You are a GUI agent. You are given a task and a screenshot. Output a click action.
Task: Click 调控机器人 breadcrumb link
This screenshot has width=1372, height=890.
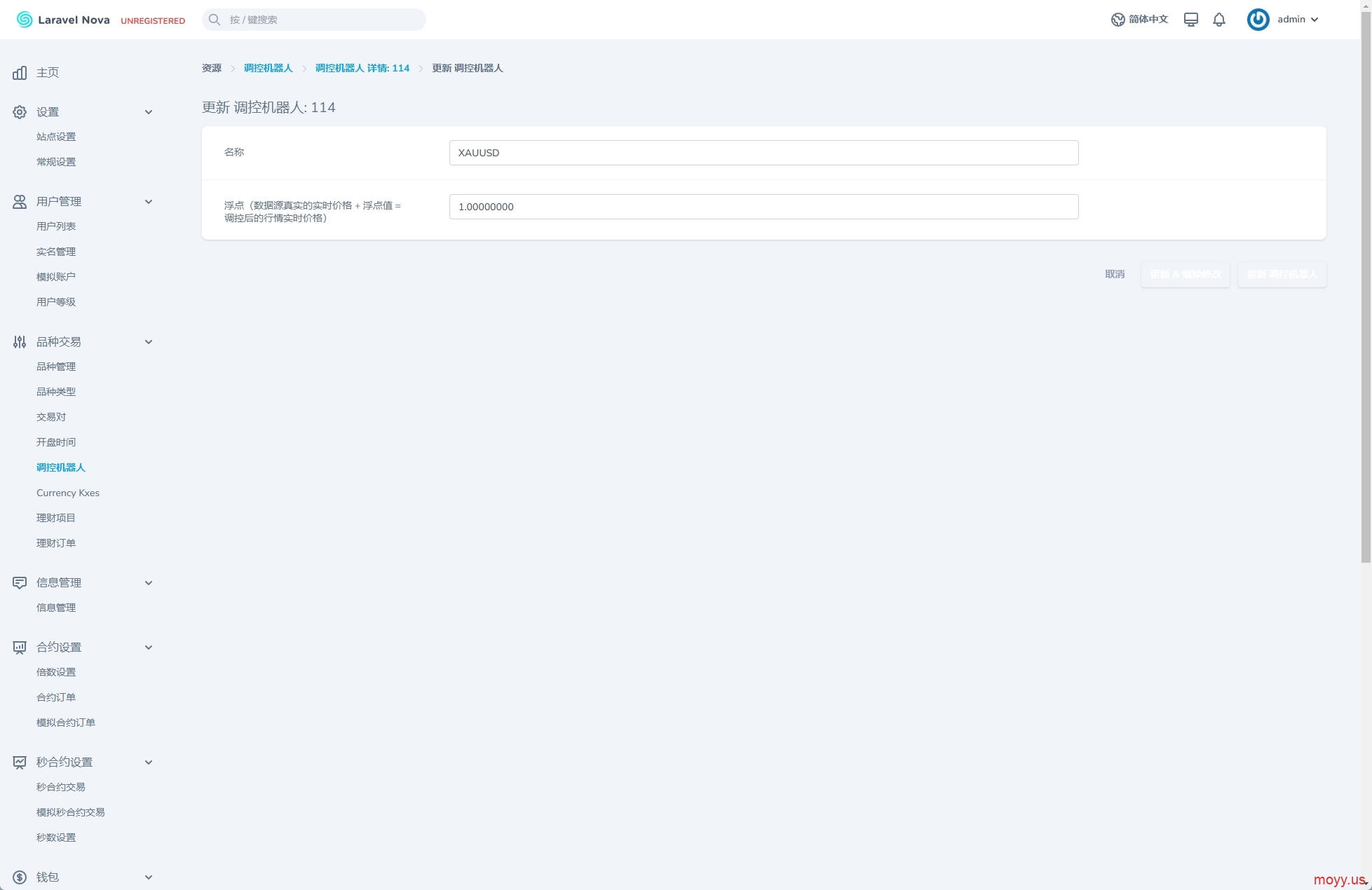[x=269, y=68]
